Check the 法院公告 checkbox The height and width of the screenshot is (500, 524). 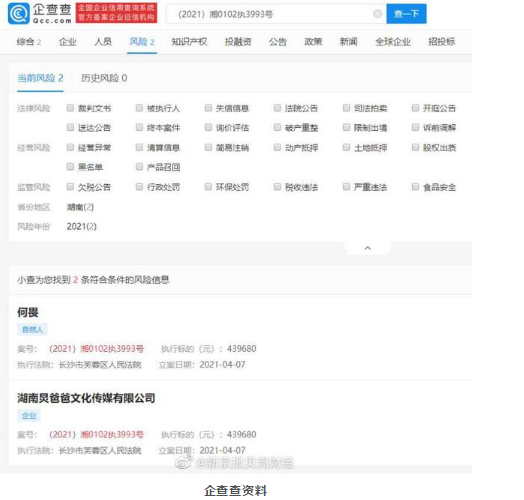tap(277, 108)
